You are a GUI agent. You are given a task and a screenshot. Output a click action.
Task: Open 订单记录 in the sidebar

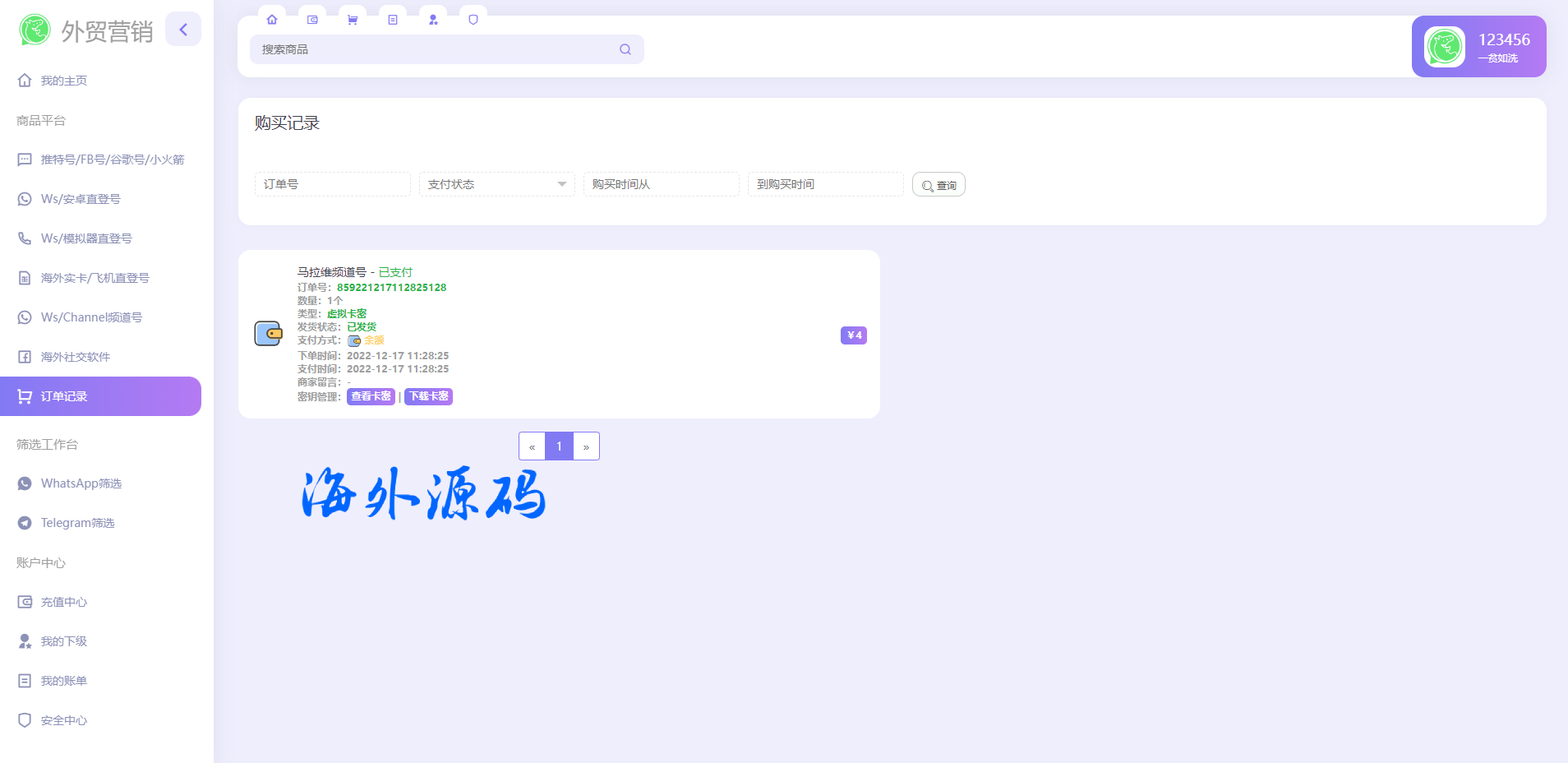pos(100,396)
